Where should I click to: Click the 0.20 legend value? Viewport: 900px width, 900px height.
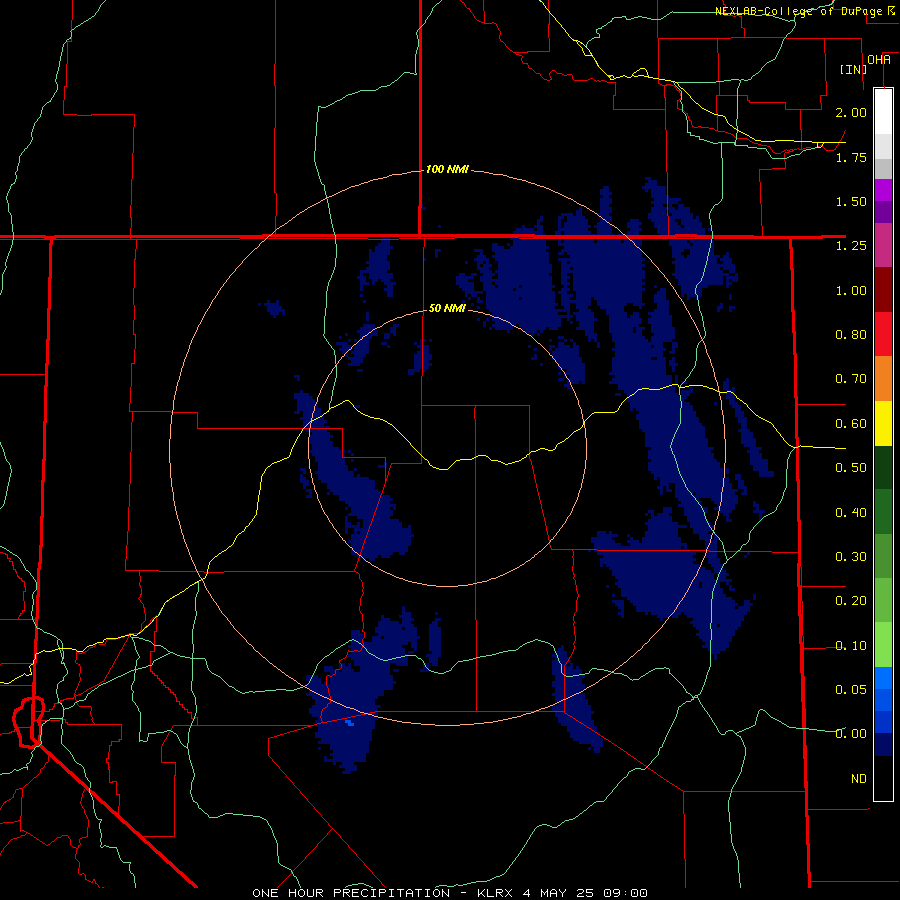(851, 601)
